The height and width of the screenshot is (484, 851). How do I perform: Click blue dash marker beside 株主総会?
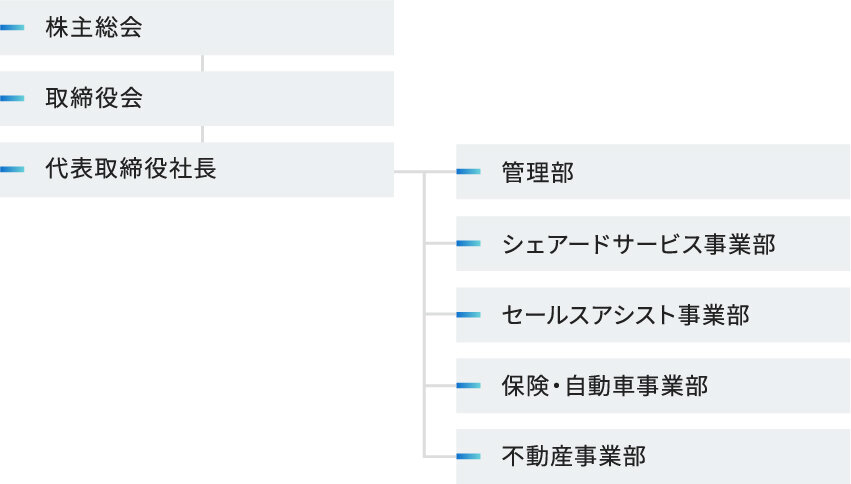[12, 27]
